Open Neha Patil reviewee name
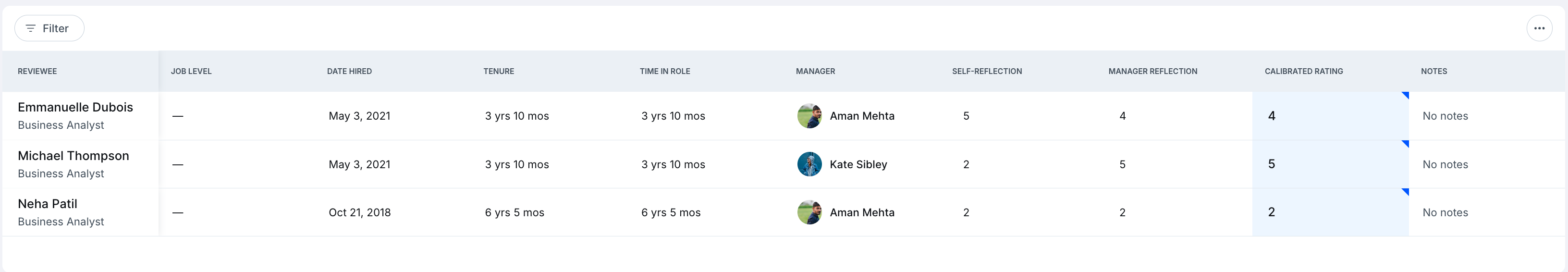This screenshot has height=272, width=1568. point(48,204)
